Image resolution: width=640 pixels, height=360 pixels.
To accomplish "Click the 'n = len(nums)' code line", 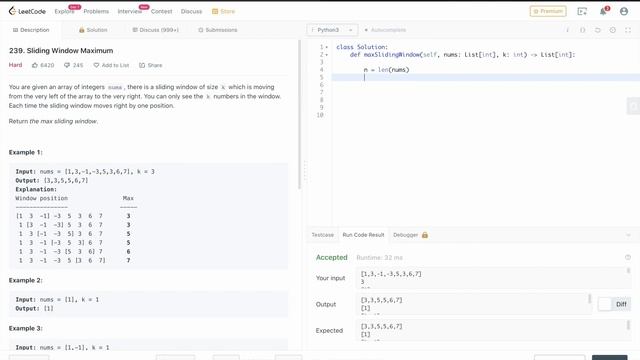I will click(x=387, y=70).
